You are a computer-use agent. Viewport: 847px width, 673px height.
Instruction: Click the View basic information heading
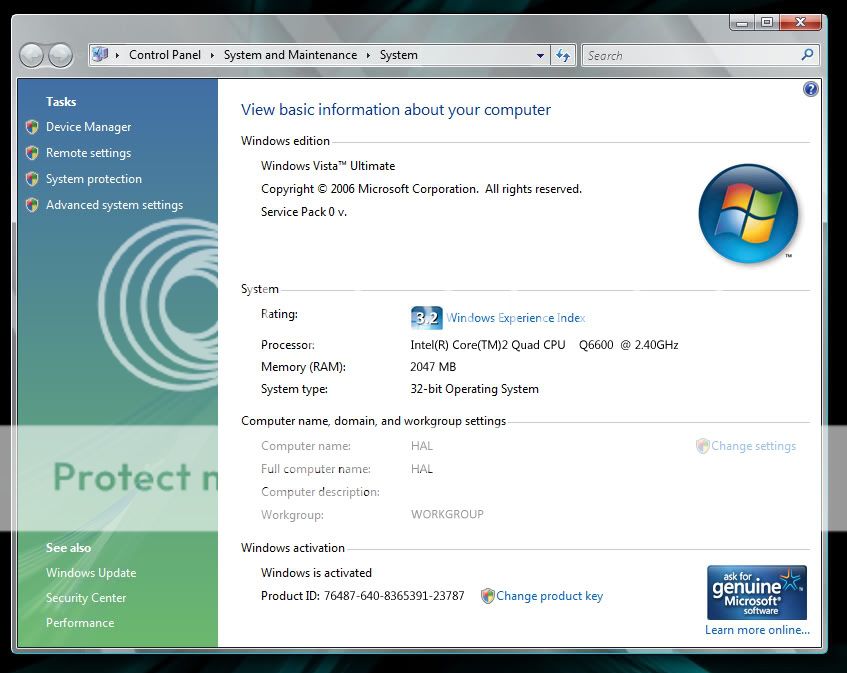396,110
